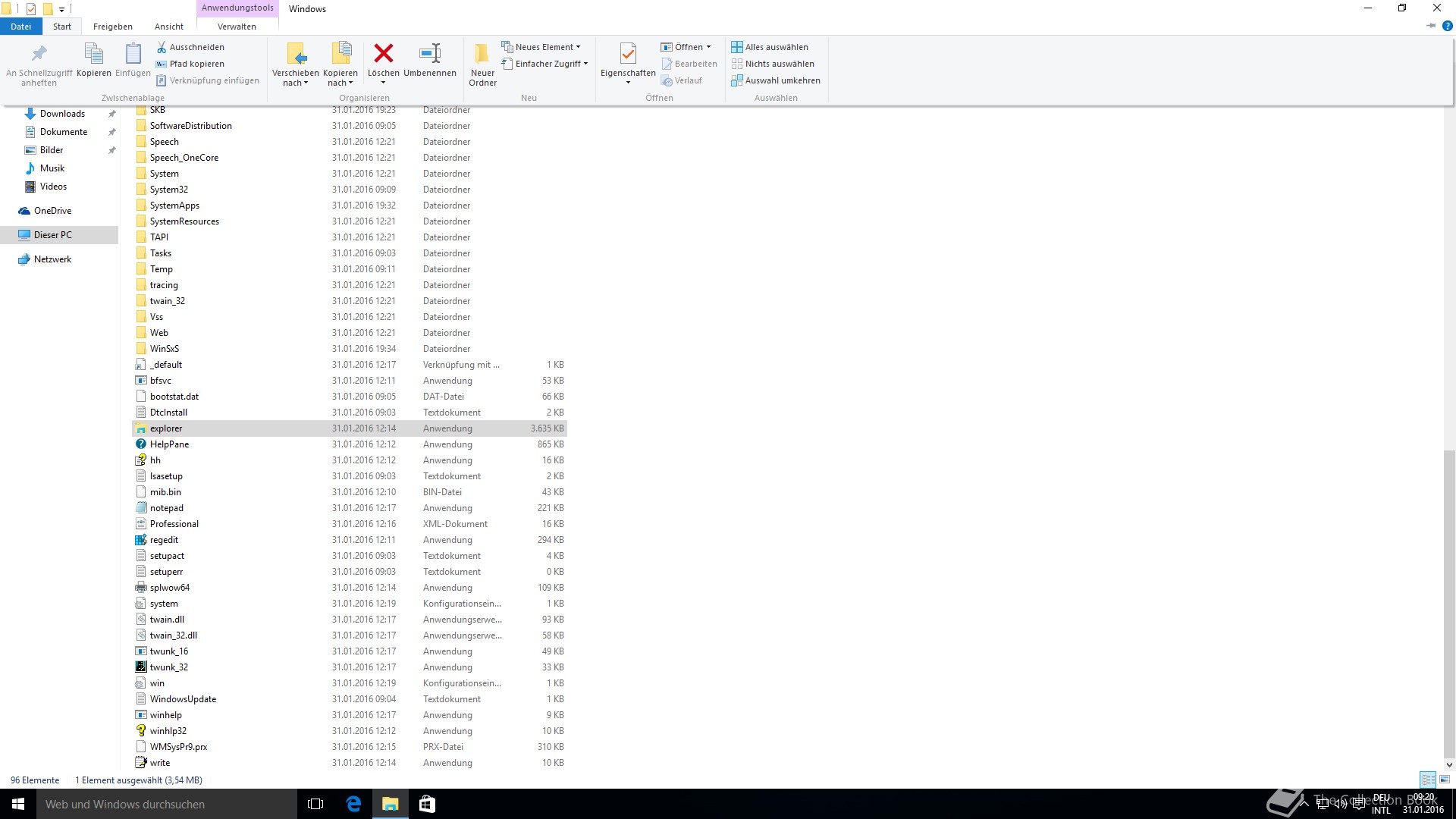Click Verlauf in the Öffnen group
This screenshot has height=819, width=1456.
click(x=682, y=80)
